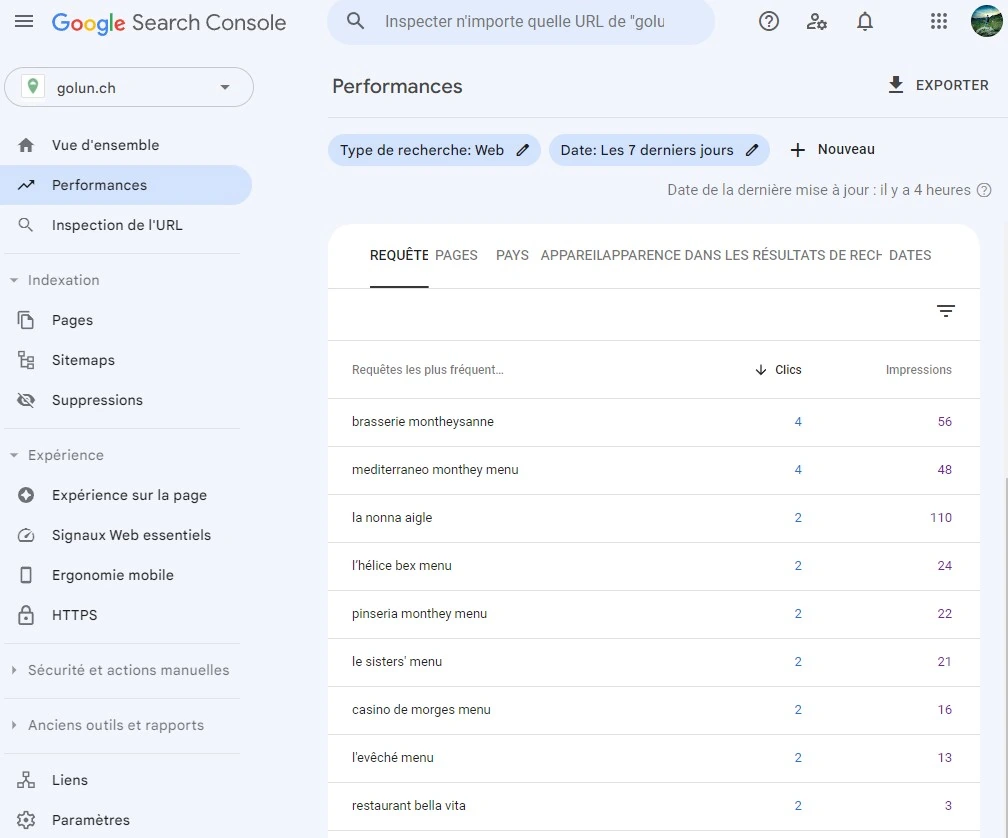Sort by the Impressions column header
Viewport: 1008px width, 838px height.
coord(919,370)
